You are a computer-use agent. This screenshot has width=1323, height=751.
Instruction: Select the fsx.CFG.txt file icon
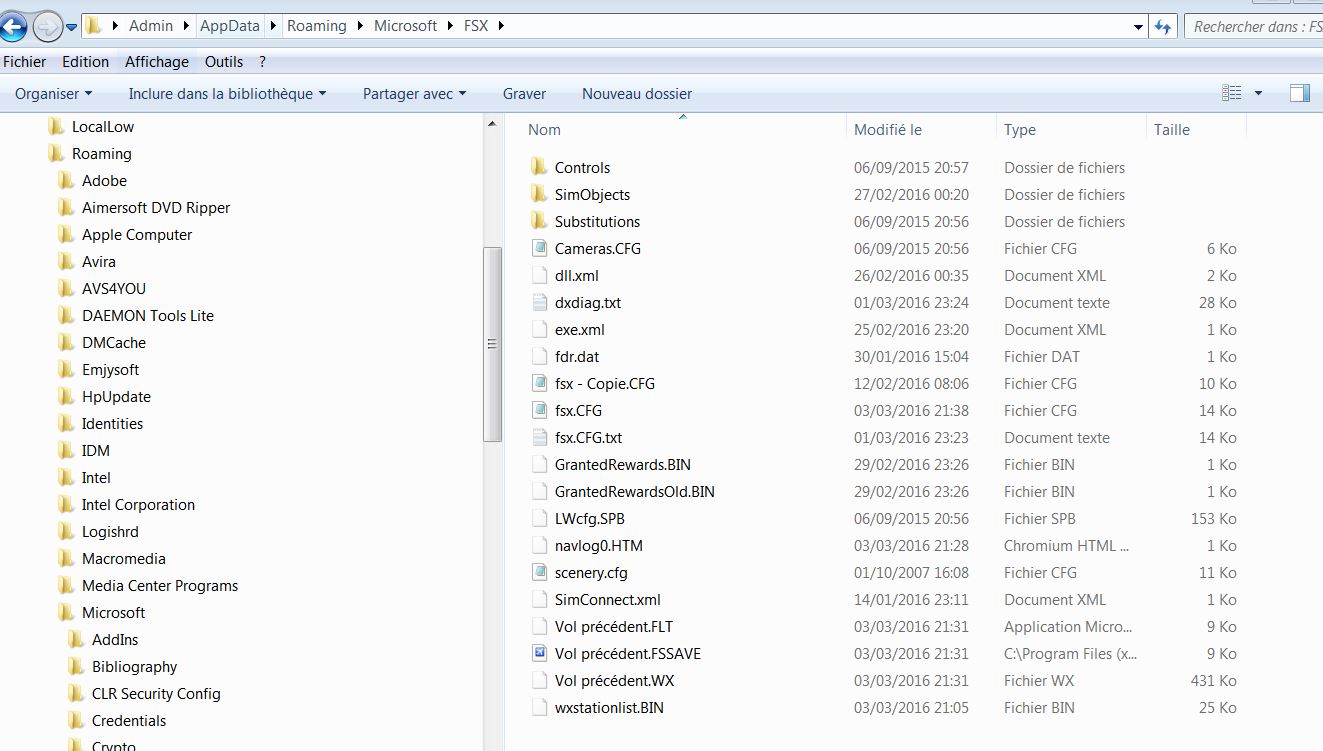tap(539, 437)
